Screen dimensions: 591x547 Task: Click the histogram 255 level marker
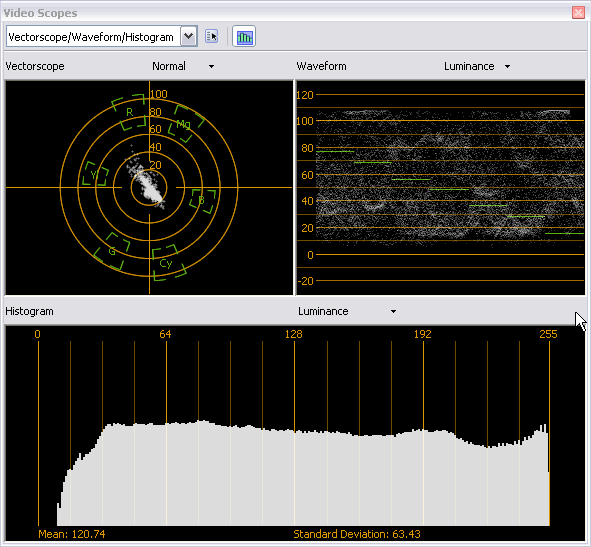tap(548, 334)
